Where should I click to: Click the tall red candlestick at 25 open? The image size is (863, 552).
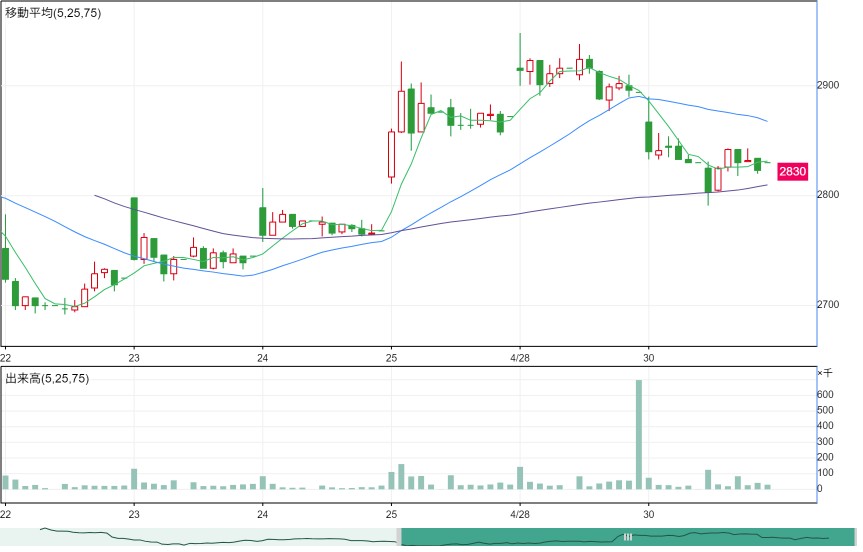point(391,154)
